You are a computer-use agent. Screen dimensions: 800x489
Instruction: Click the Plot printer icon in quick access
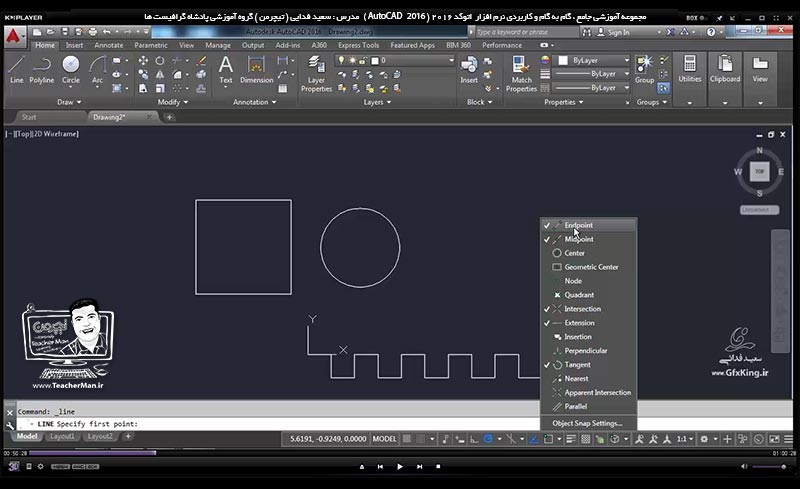[x=92, y=32]
